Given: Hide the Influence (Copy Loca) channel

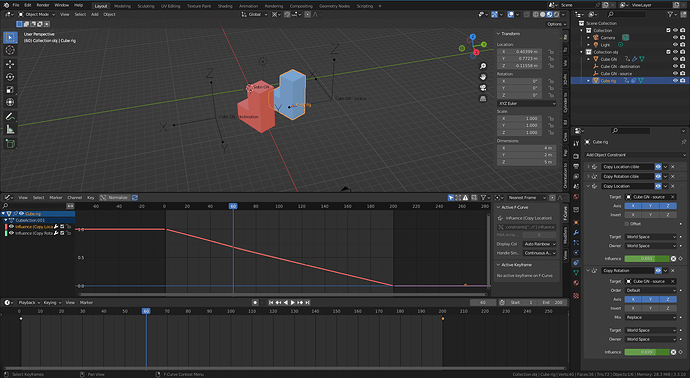Looking at the screenshot, I should [x=11, y=227].
